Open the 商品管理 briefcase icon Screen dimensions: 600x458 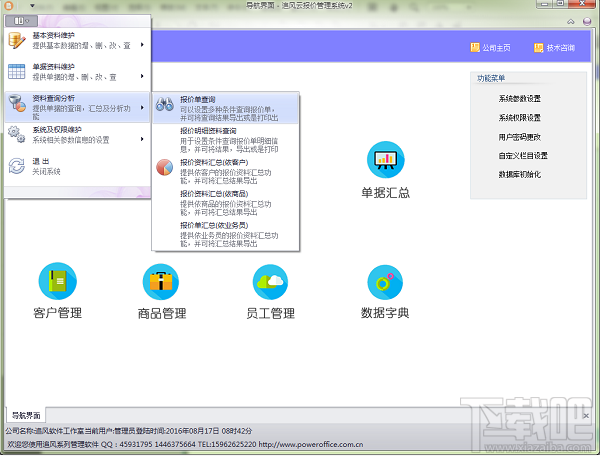tap(161, 282)
